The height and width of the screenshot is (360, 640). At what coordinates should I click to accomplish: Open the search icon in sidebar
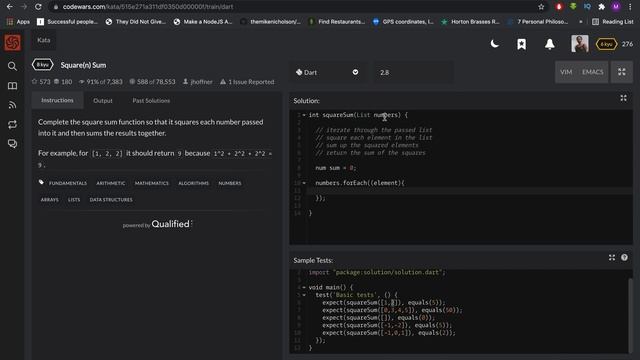click(x=12, y=66)
